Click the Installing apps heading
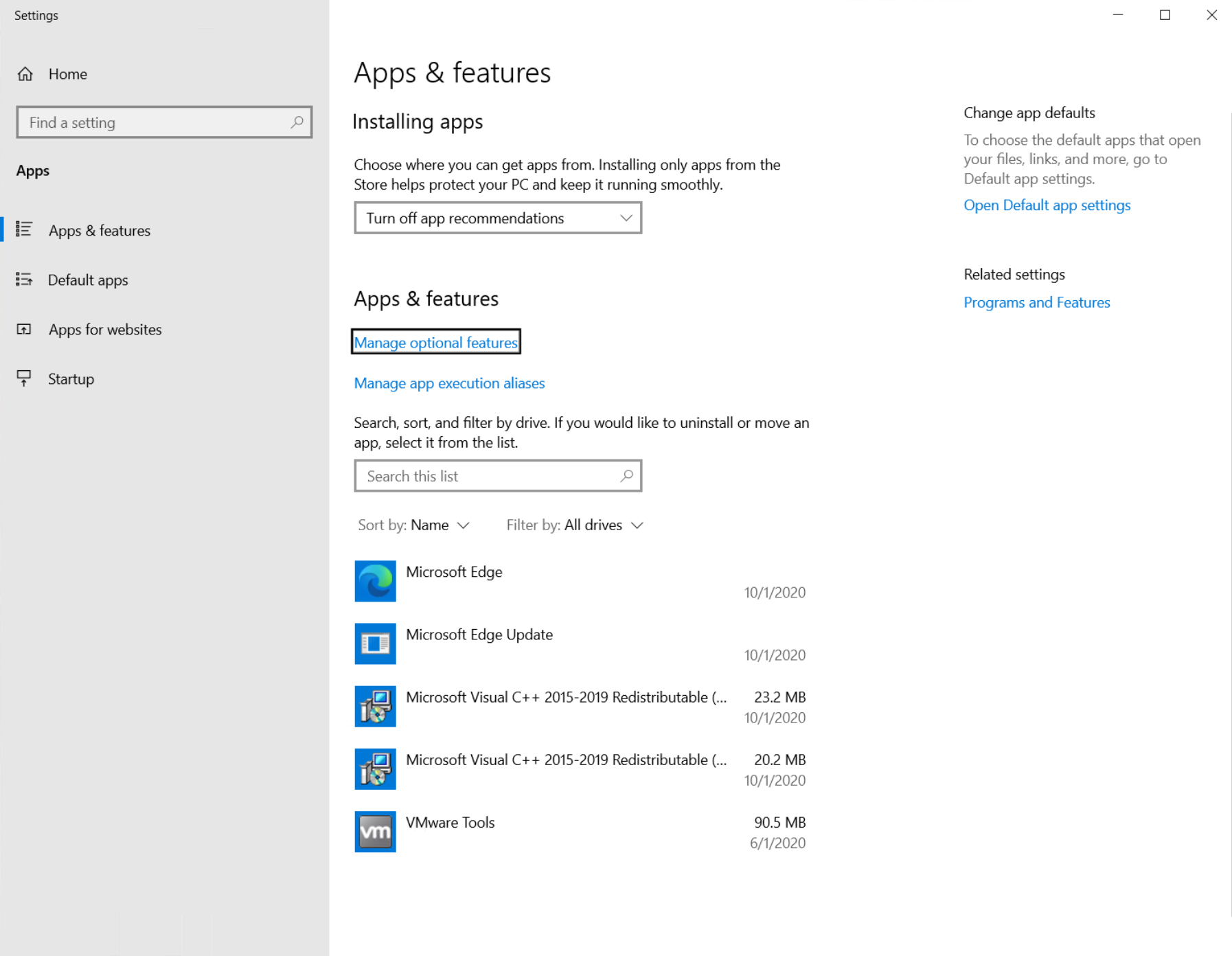Viewport: 1232px width, 956px height. click(418, 122)
